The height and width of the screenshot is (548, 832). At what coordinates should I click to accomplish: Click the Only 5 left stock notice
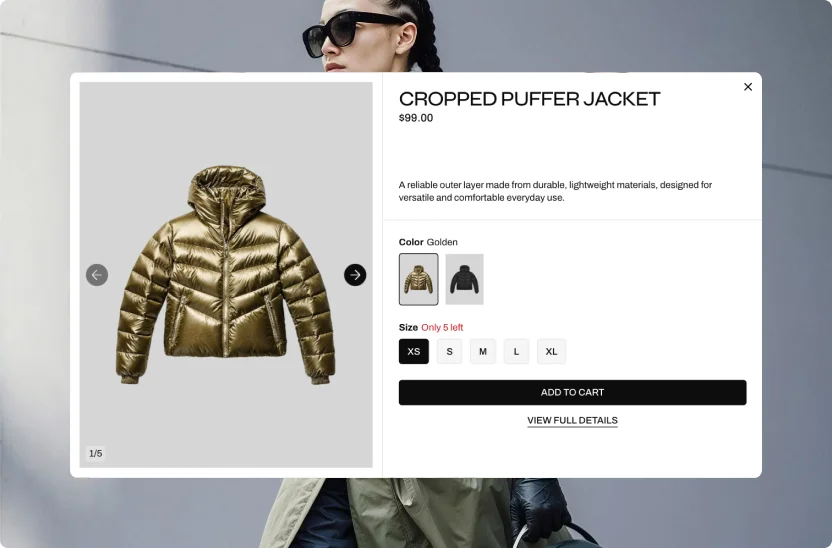point(442,327)
